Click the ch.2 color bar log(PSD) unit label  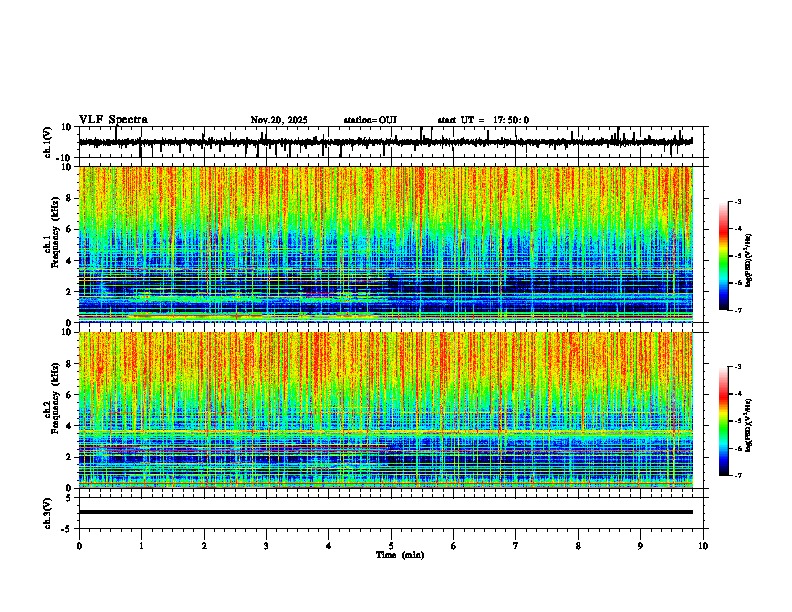(x=749, y=425)
